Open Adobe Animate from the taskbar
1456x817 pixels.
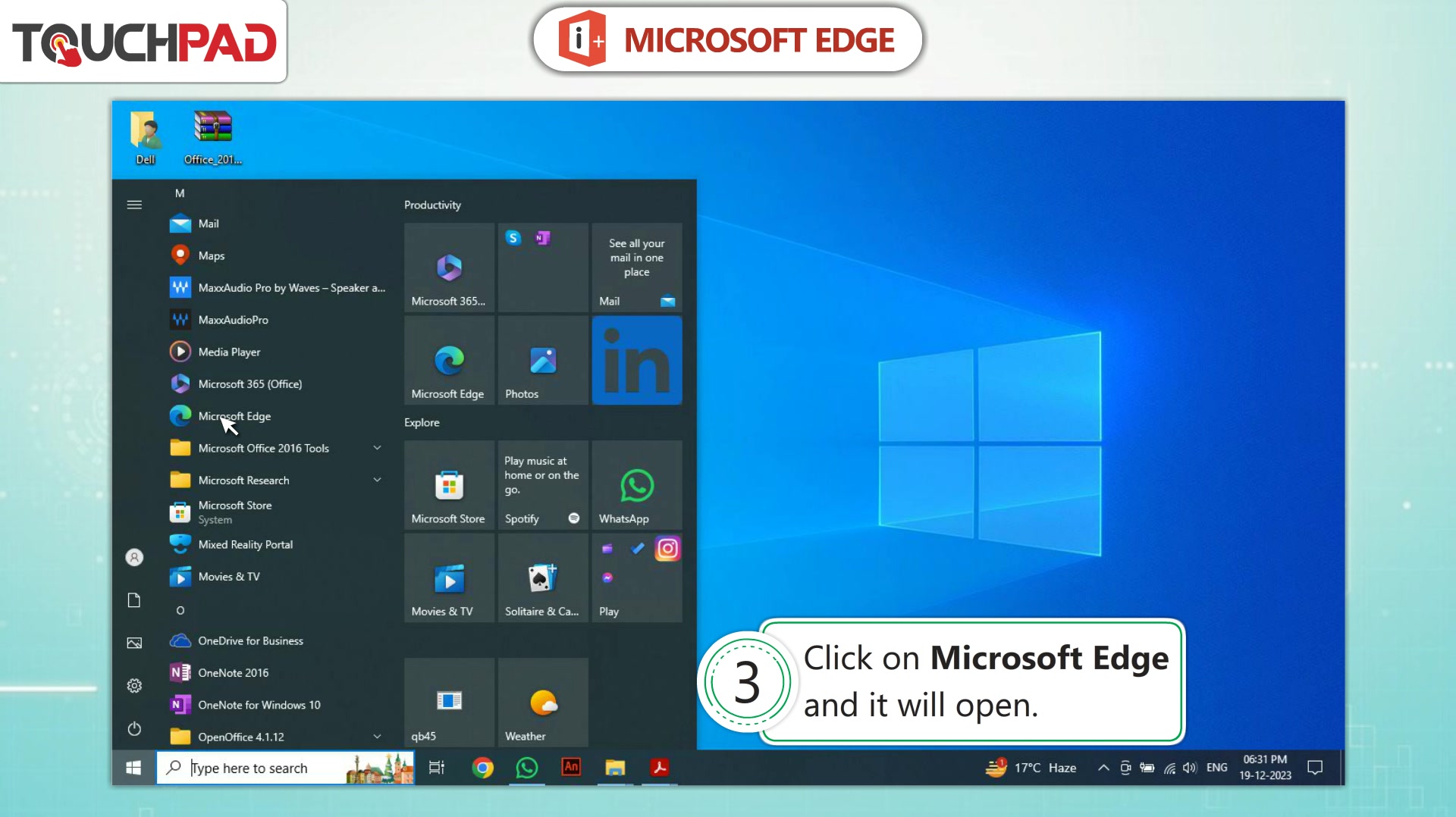point(571,768)
